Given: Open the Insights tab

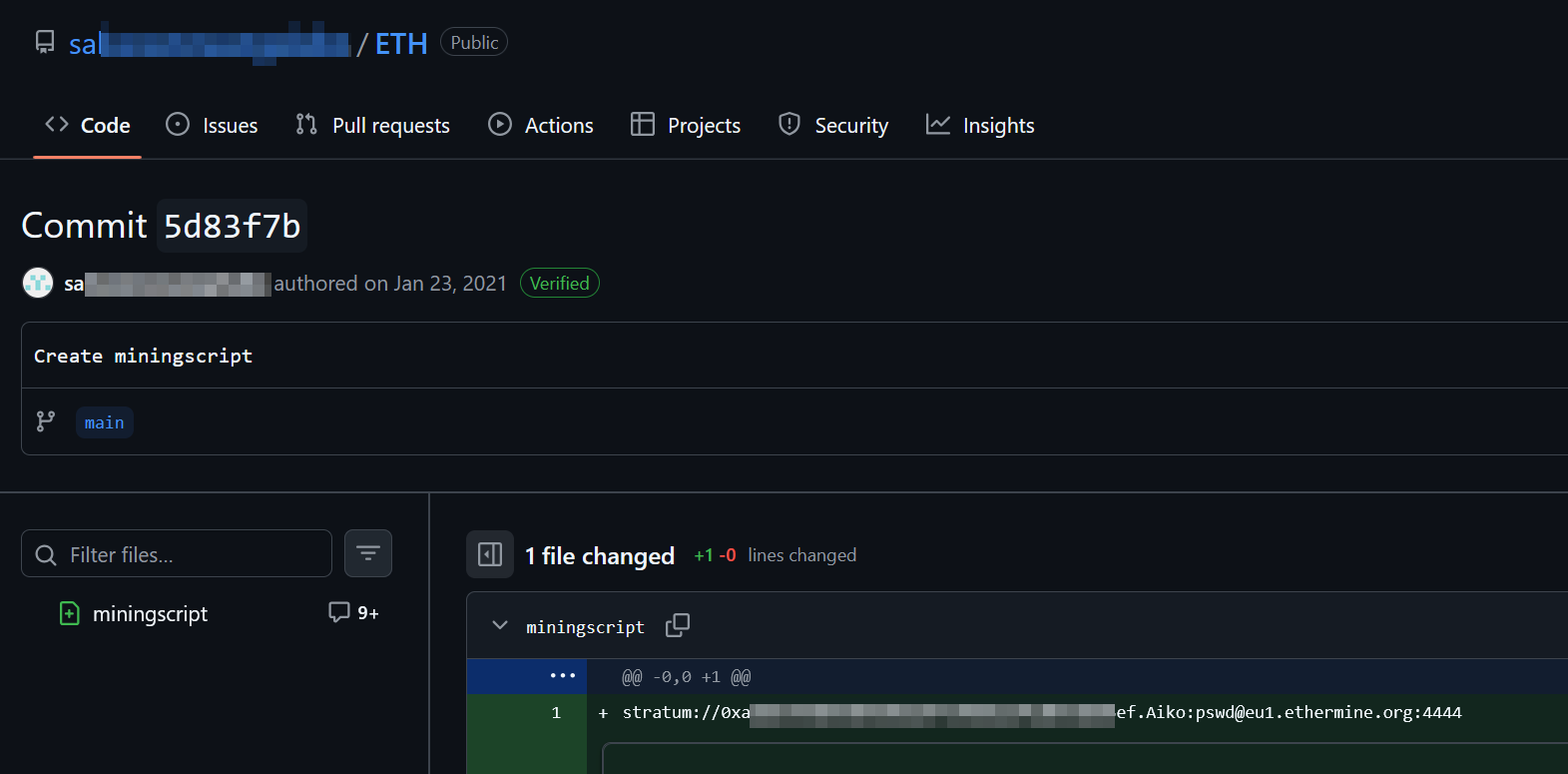Looking at the screenshot, I should (x=980, y=125).
